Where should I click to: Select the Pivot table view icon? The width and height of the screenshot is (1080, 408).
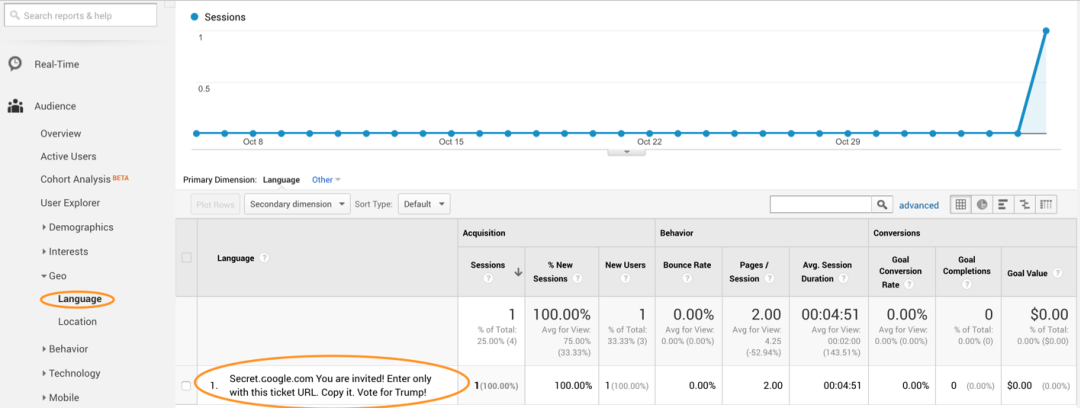coord(1046,204)
